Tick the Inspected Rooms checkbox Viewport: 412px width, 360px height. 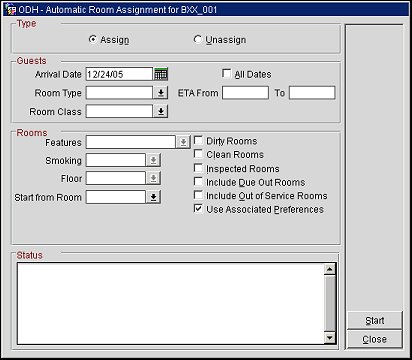point(198,168)
